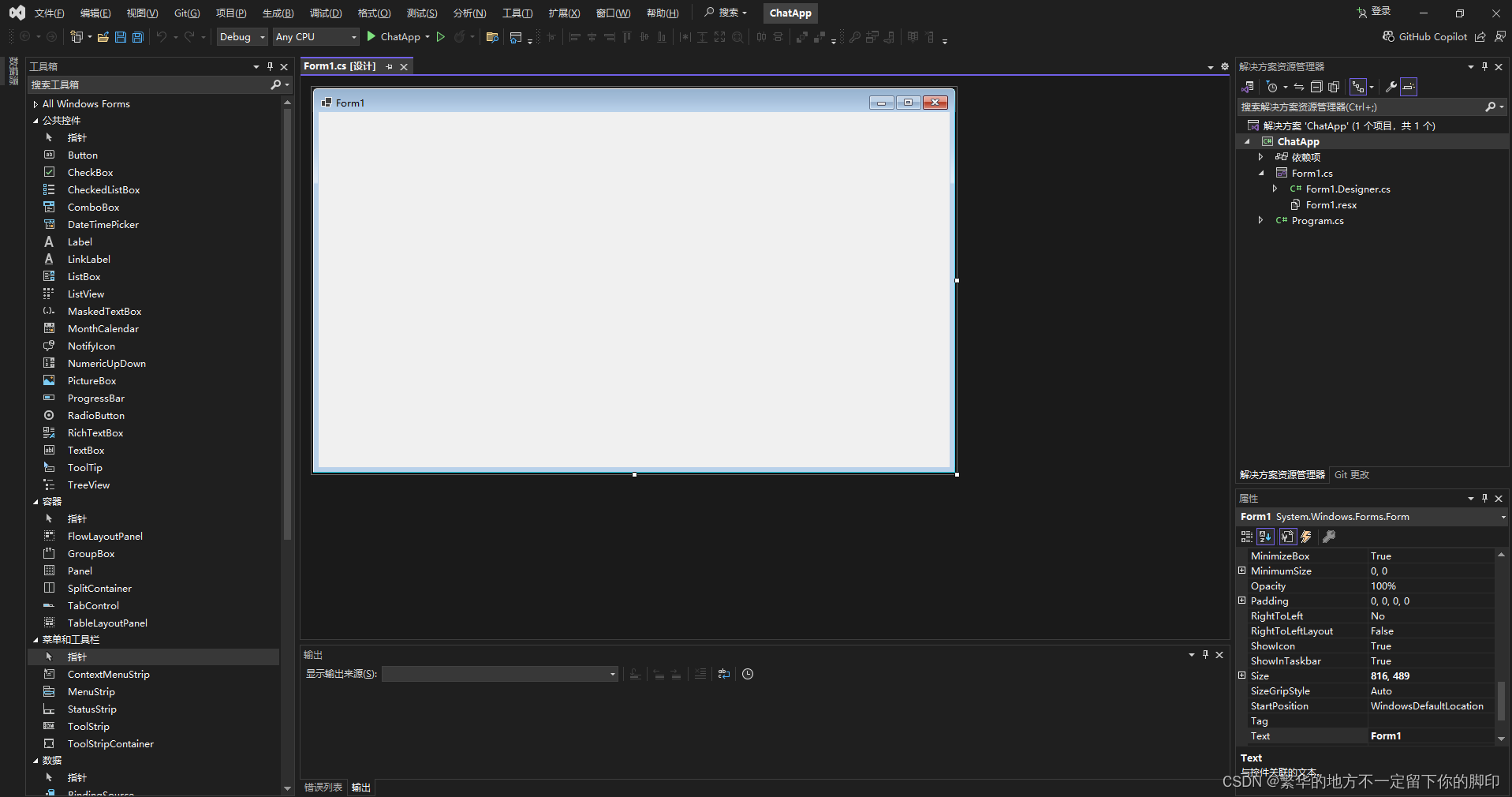Expand Form1.Designer.cs node in Solution Explorer
The width and height of the screenshot is (1512, 797).
1275,189
